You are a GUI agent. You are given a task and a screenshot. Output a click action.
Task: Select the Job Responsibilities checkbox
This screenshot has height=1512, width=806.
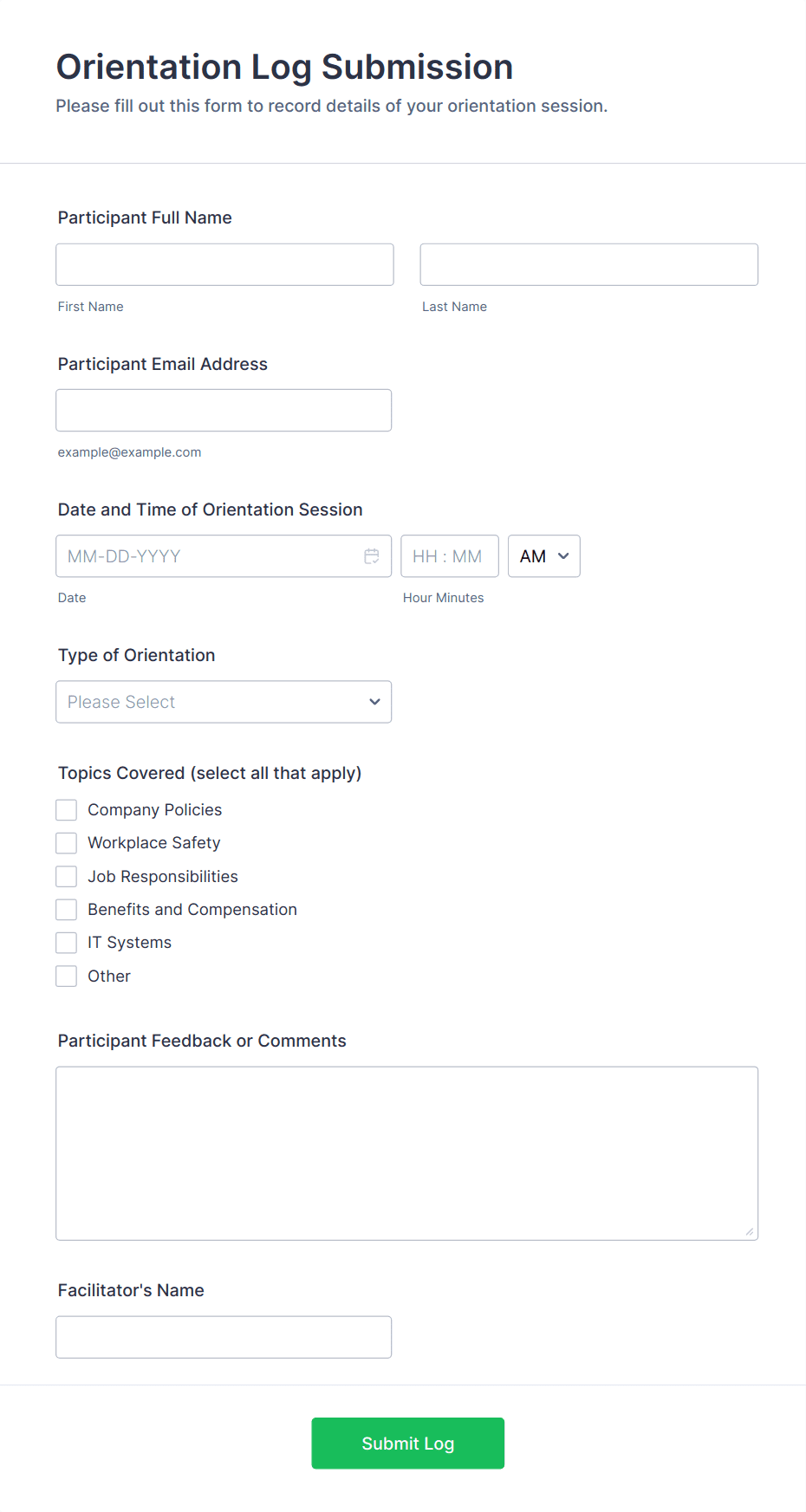(x=67, y=877)
